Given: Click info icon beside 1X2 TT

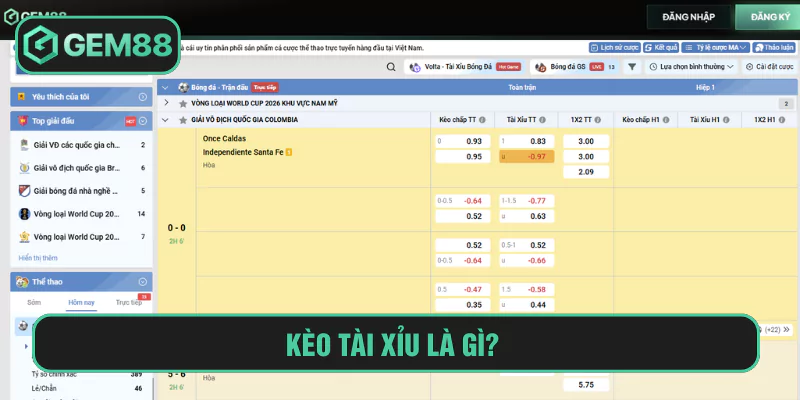Looking at the screenshot, I should (x=597, y=120).
